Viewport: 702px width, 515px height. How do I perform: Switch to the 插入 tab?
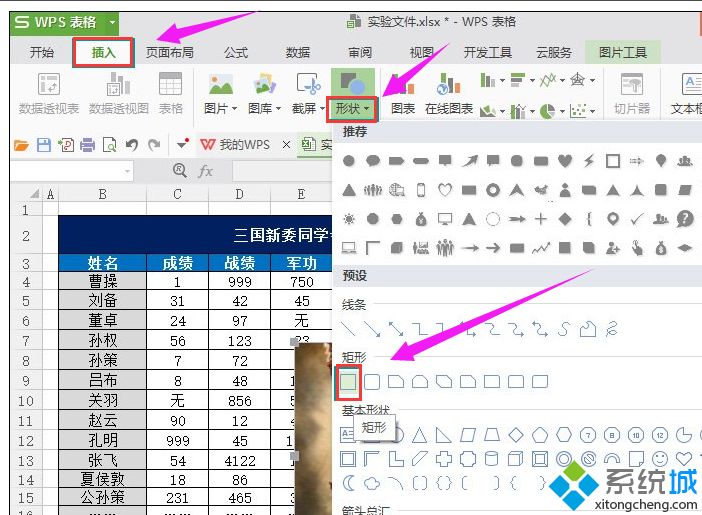pyautogui.click(x=103, y=52)
